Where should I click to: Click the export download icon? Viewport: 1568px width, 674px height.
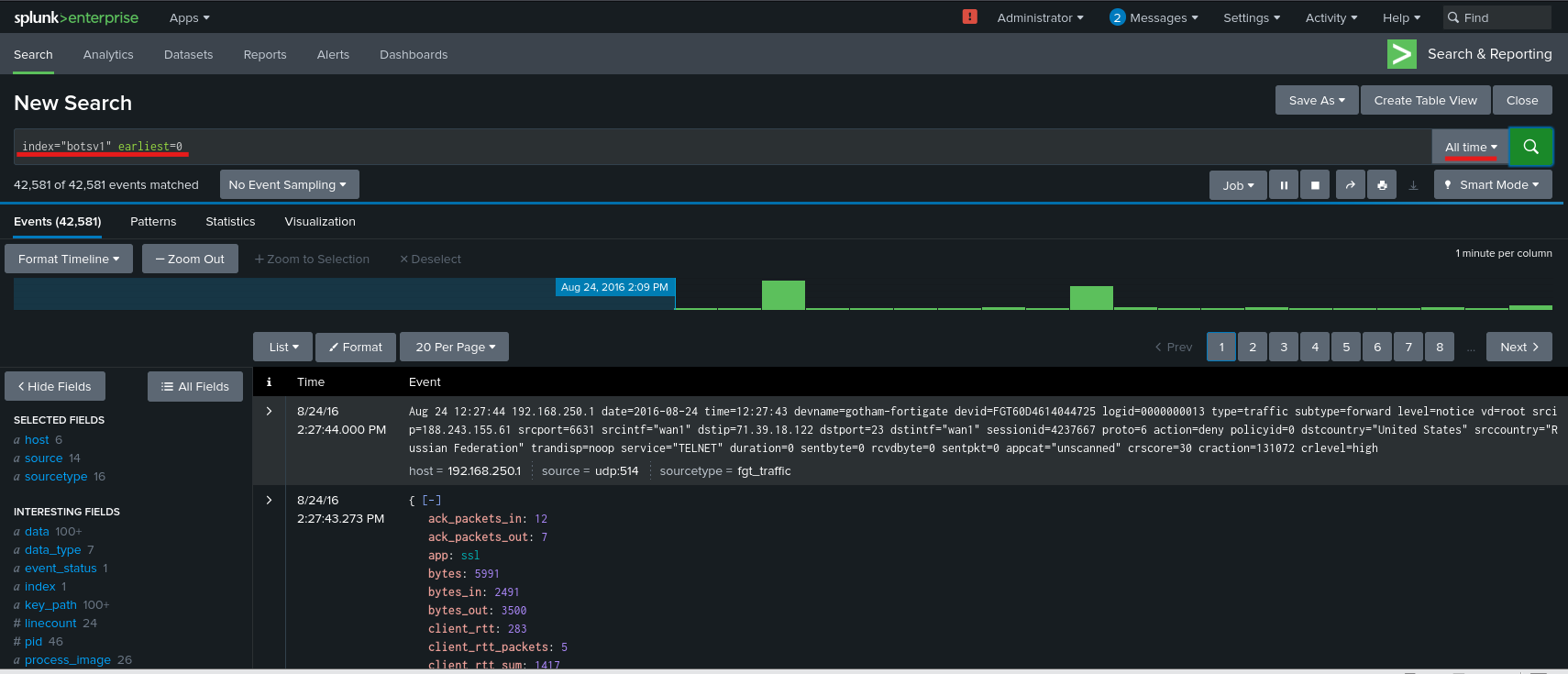tap(1413, 185)
